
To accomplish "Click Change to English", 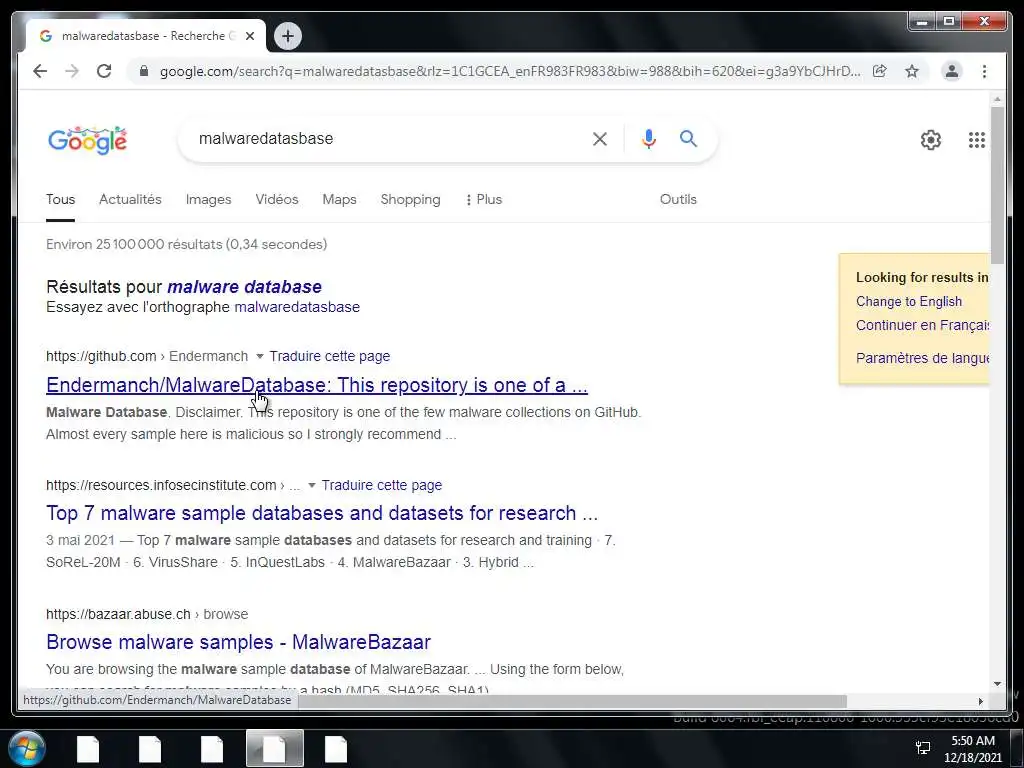I will pos(908,301).
